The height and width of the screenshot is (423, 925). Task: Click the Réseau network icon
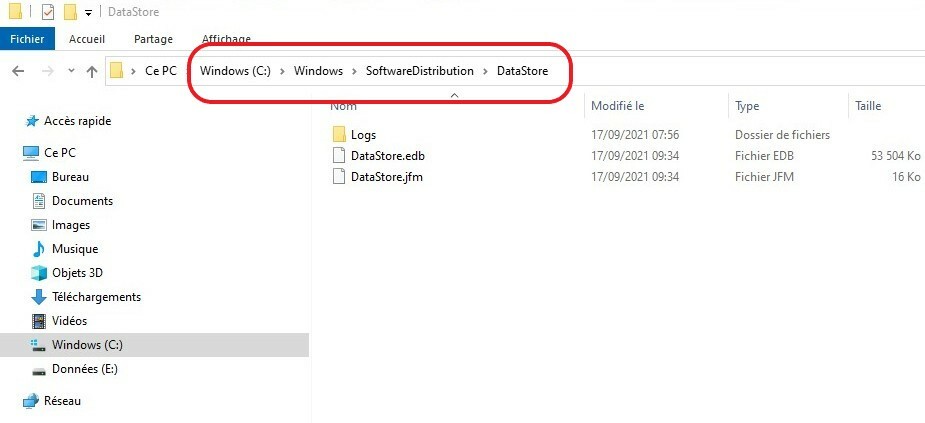pyautogui.click(x=31, y=401)
